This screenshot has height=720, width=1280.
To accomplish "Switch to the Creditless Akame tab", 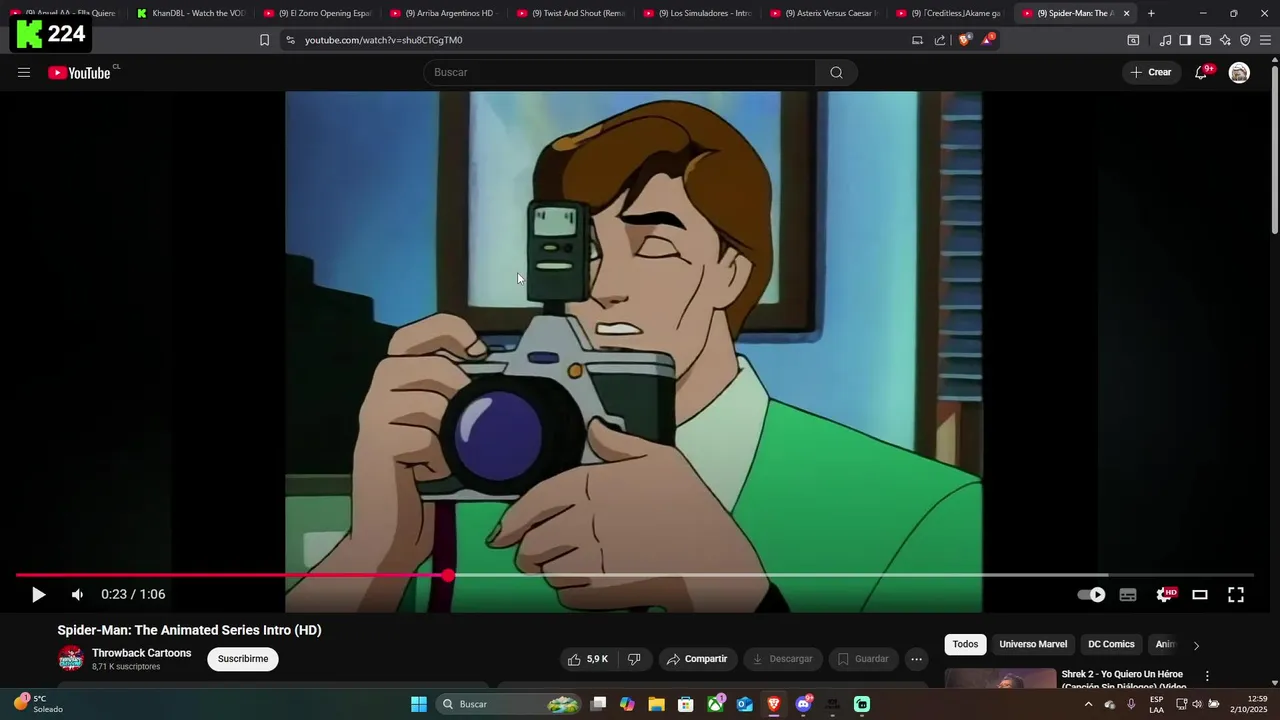I will click(950, 13).
